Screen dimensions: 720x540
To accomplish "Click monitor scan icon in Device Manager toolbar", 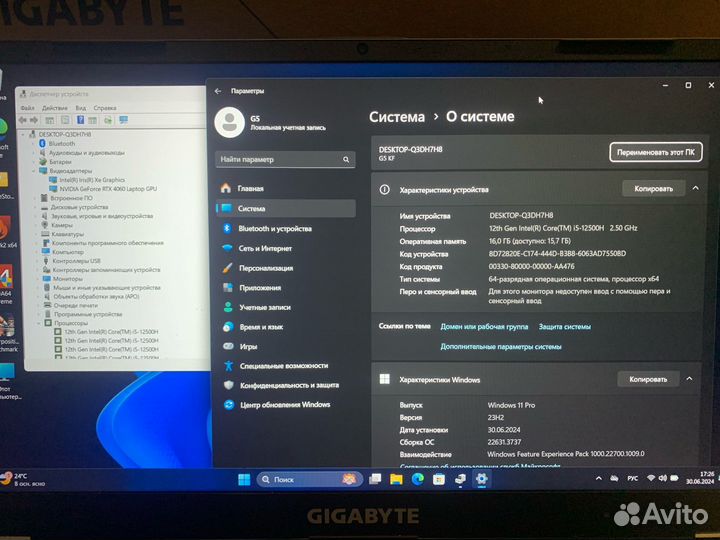I will (123, 120).
